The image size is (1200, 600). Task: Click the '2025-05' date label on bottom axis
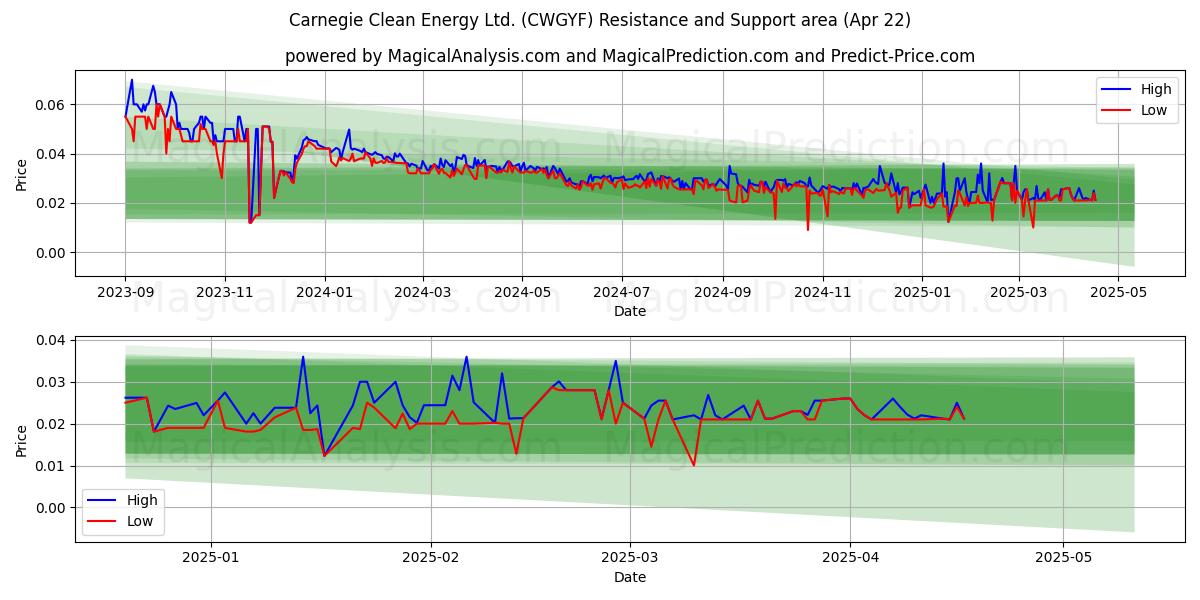(1064, 559)
